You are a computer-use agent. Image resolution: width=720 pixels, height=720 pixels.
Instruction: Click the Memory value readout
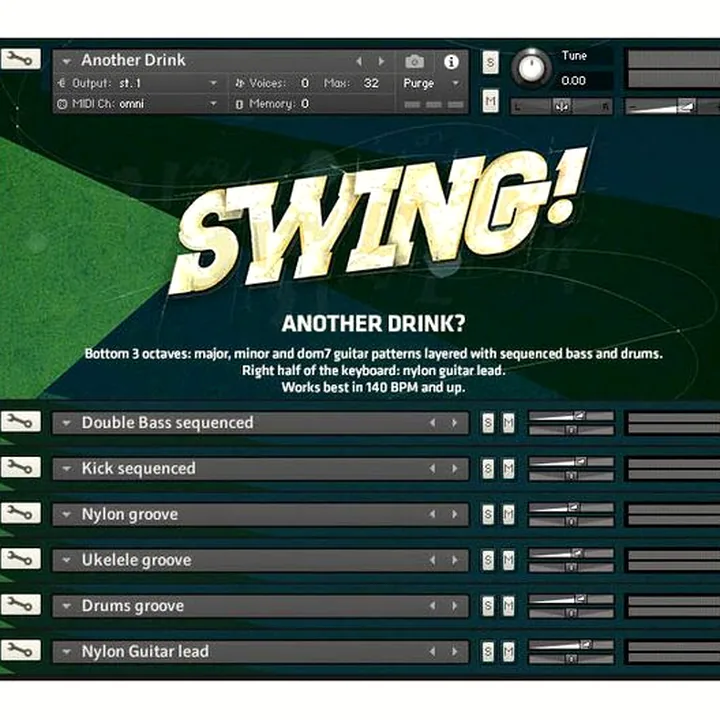coord(305,104)
